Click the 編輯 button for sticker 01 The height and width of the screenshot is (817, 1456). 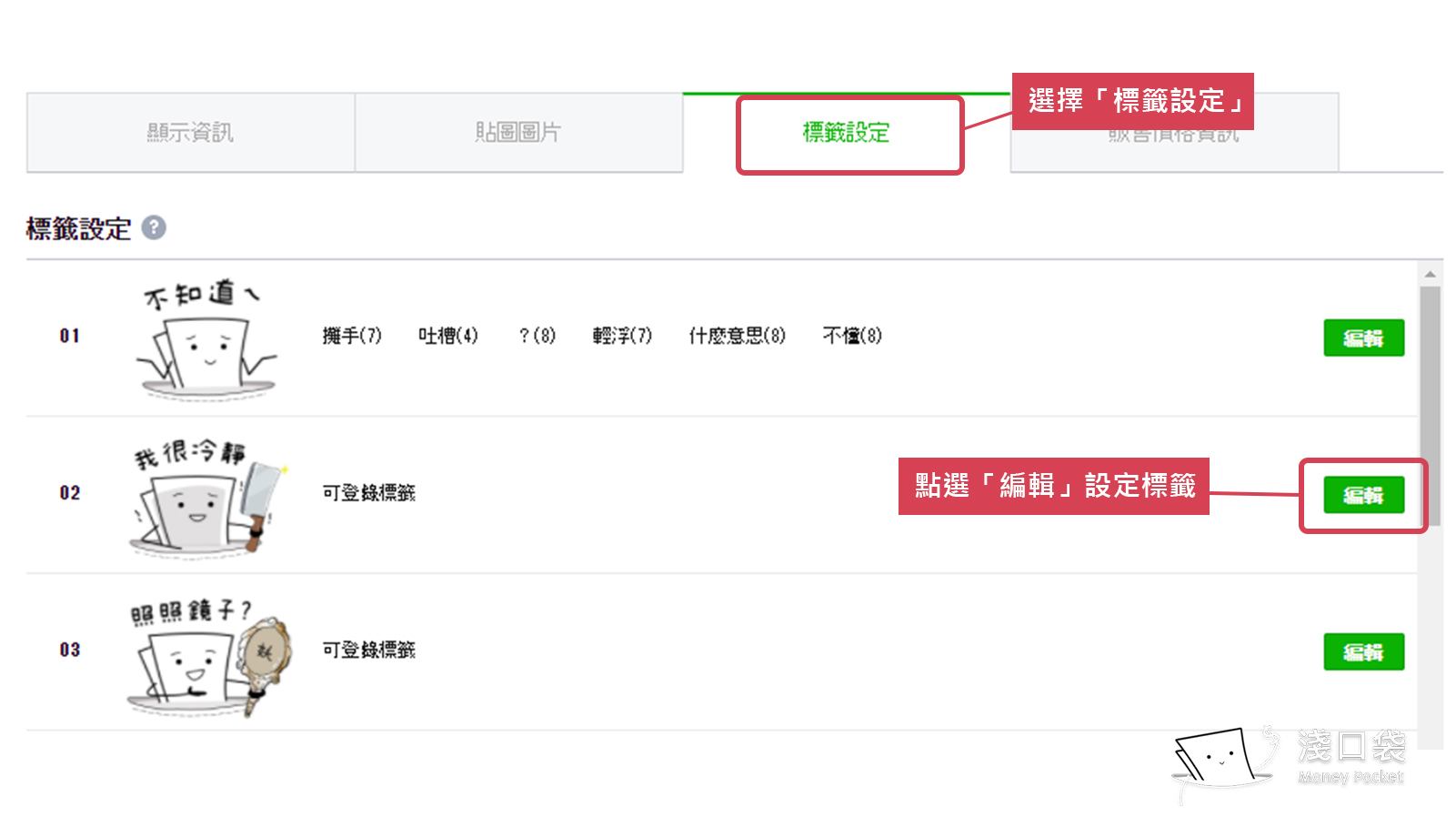[x=1363, y=338]
